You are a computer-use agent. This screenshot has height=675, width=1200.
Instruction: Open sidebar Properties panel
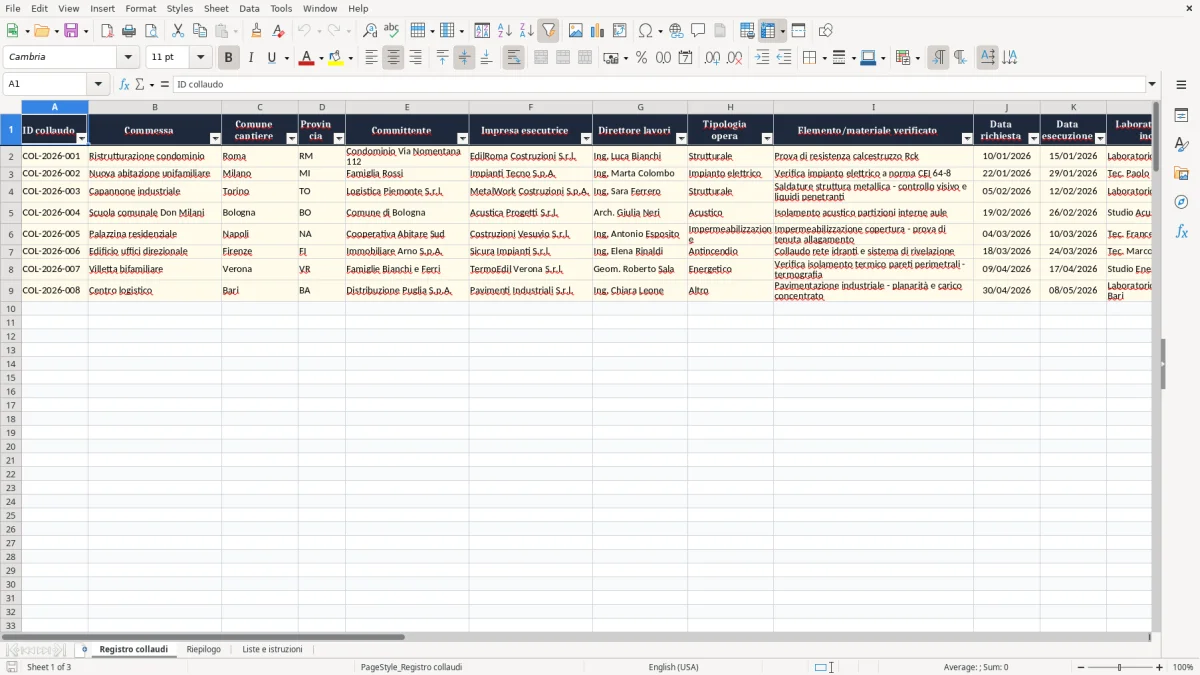click(x=1181, y=115)
